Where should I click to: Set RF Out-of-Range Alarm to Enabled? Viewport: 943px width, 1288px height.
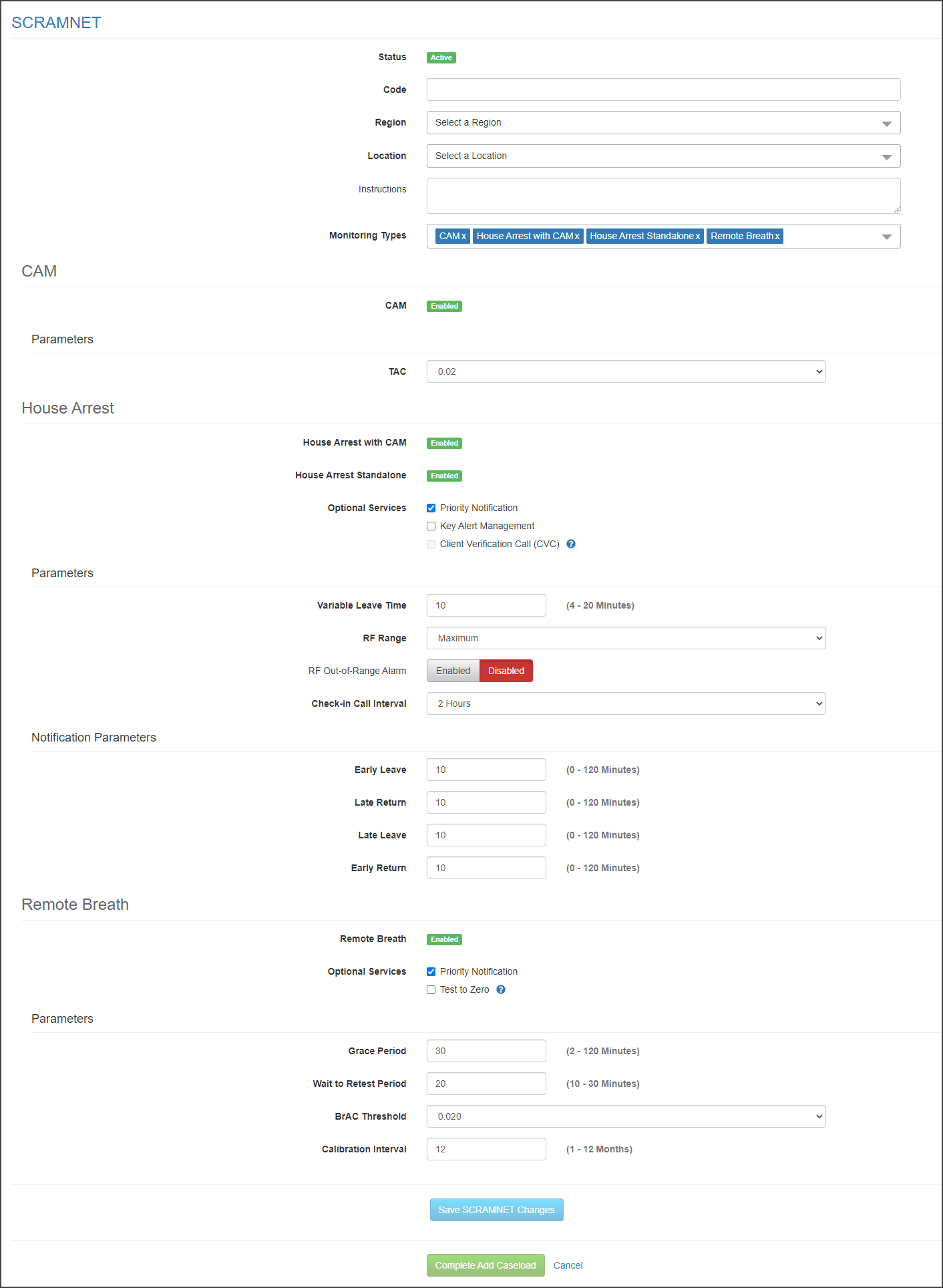[453, 671]
